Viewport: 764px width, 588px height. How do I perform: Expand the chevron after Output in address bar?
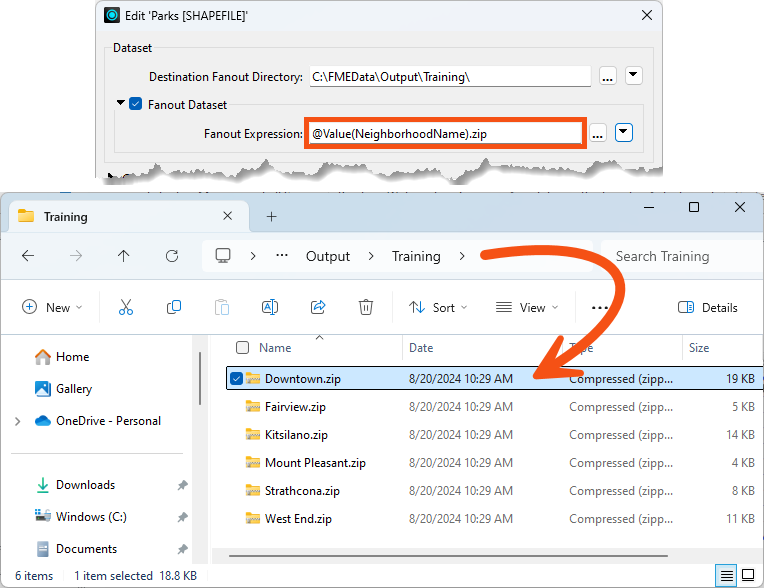(371, 256)
